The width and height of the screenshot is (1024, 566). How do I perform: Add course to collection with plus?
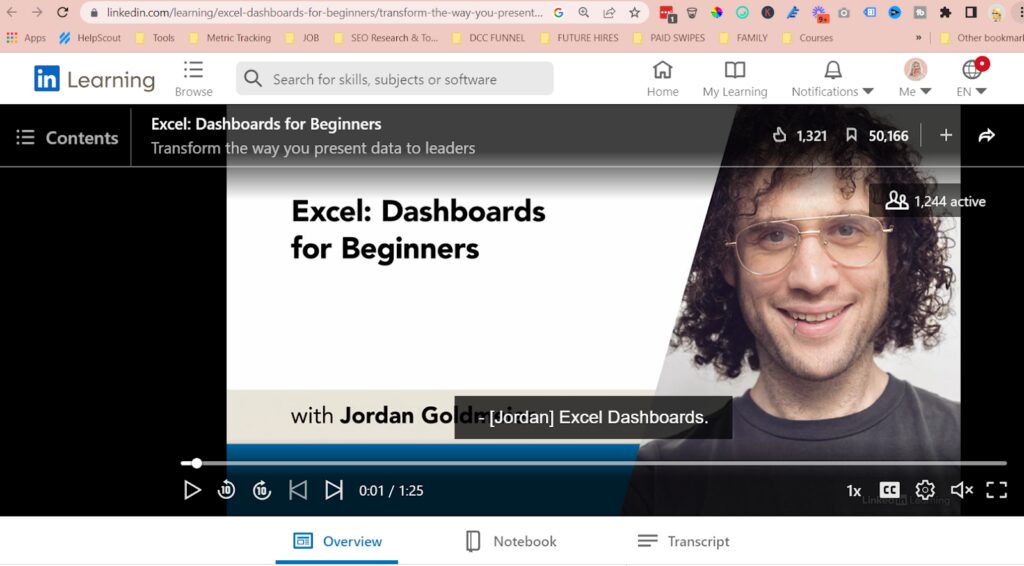click(946, 135)
